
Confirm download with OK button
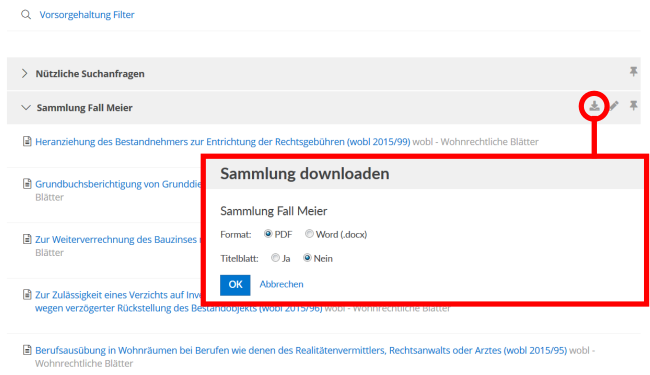pyautogui.click(x=235, y=285)
